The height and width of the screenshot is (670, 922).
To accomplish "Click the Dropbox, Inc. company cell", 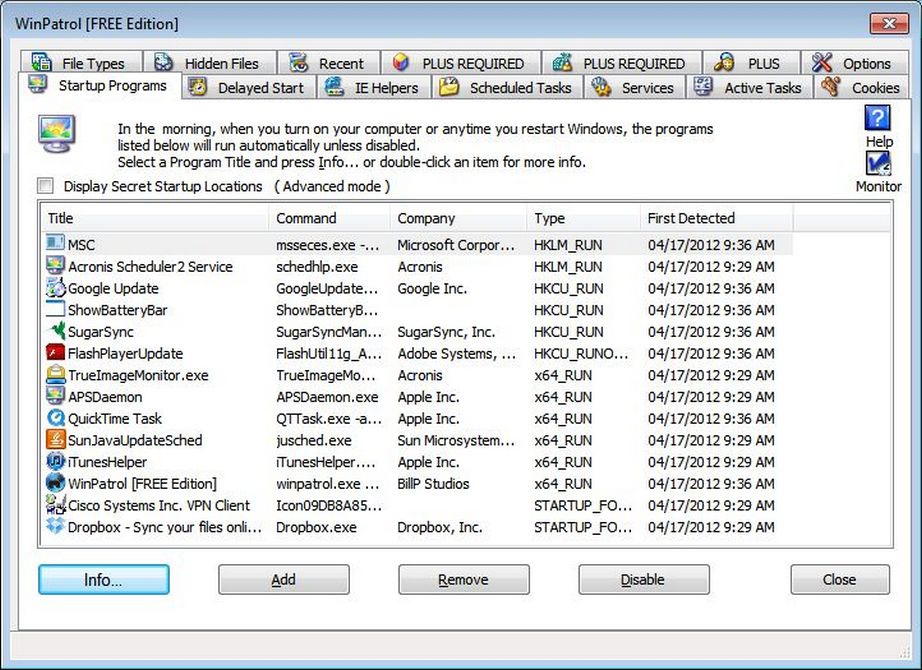I will (x=440, y=527).
